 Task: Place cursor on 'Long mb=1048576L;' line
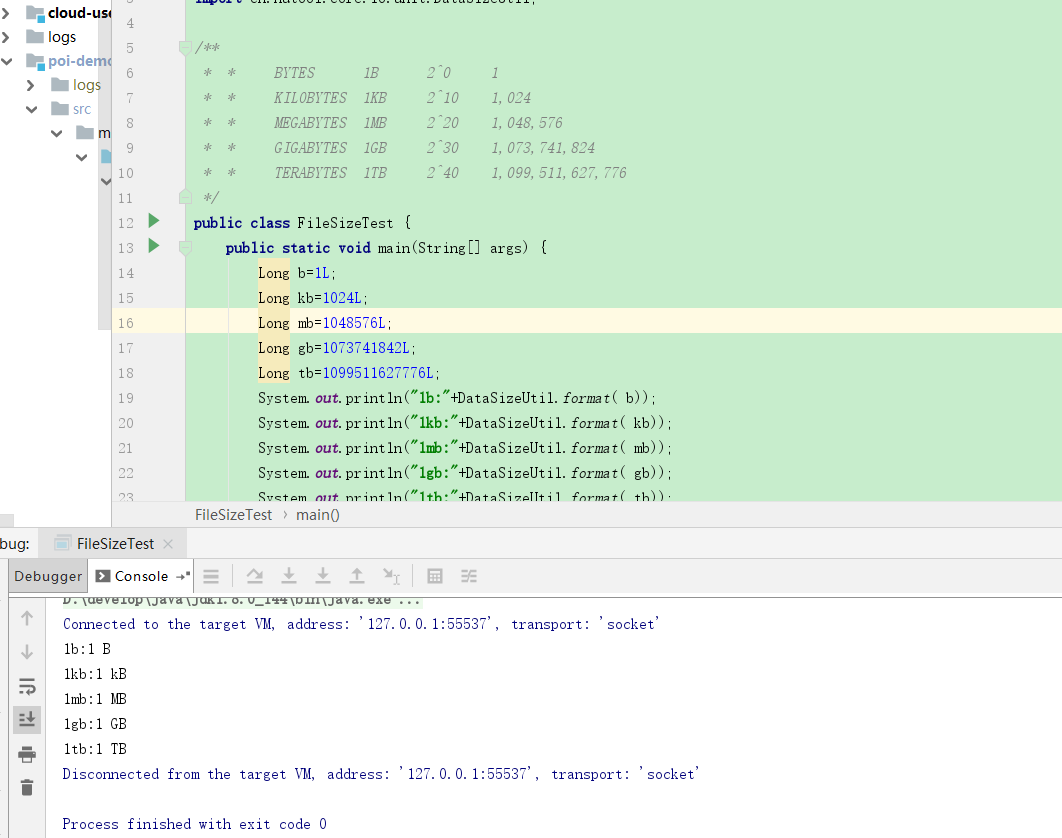[x=325, y=323]
